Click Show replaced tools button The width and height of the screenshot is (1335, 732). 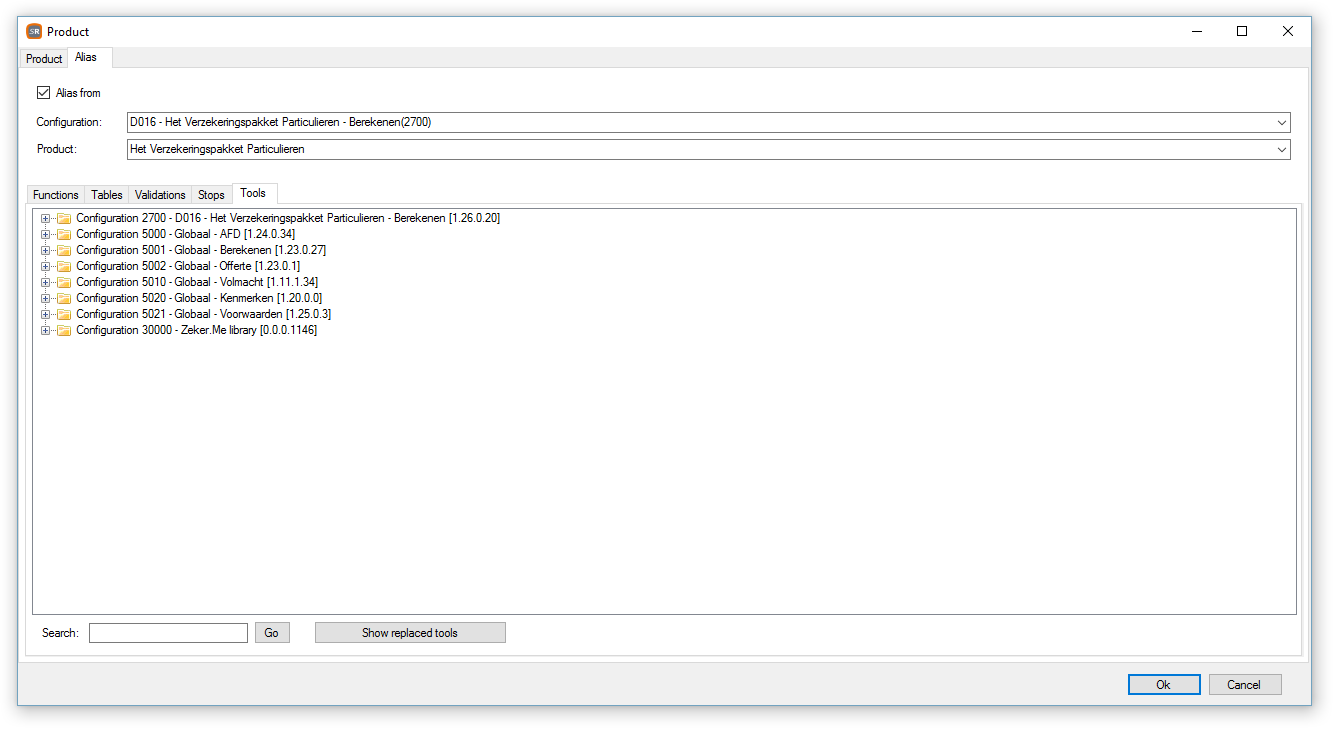click(x=410, y=633)
